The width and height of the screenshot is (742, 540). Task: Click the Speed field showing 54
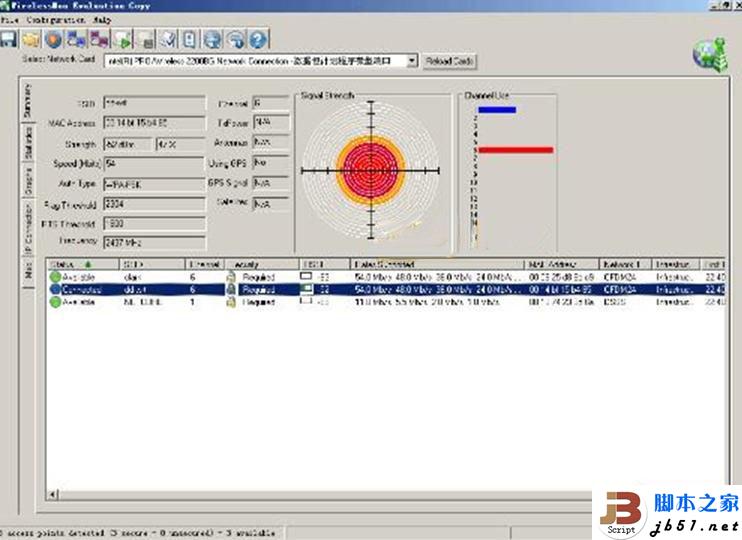(154, 164)
